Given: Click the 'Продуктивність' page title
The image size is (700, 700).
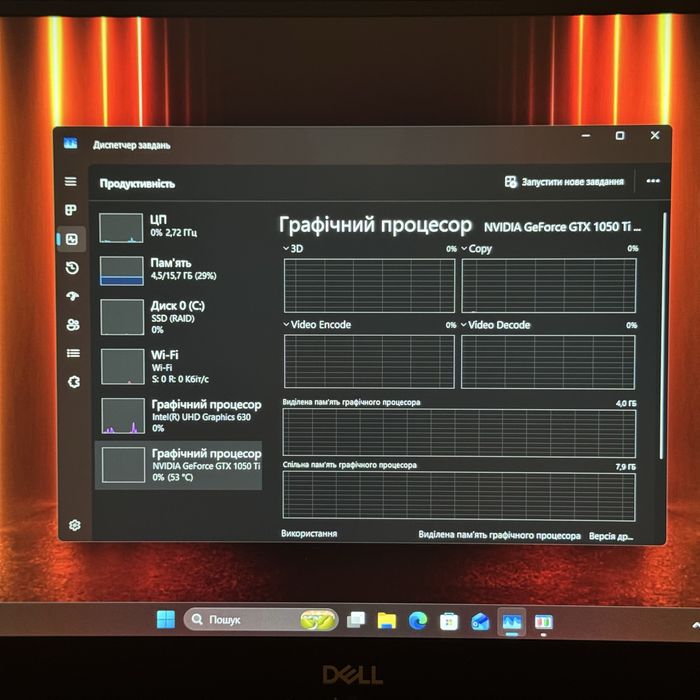Looking at the screenshot, I should pyautogui.click(x=137, y=183).
